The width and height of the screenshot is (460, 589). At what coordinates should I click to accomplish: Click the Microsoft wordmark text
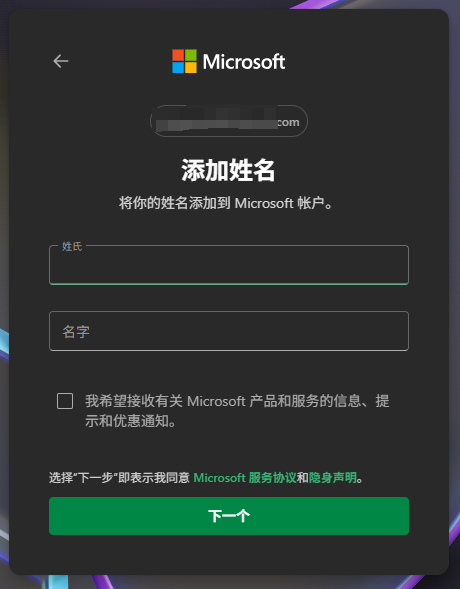tap(244, 62)
